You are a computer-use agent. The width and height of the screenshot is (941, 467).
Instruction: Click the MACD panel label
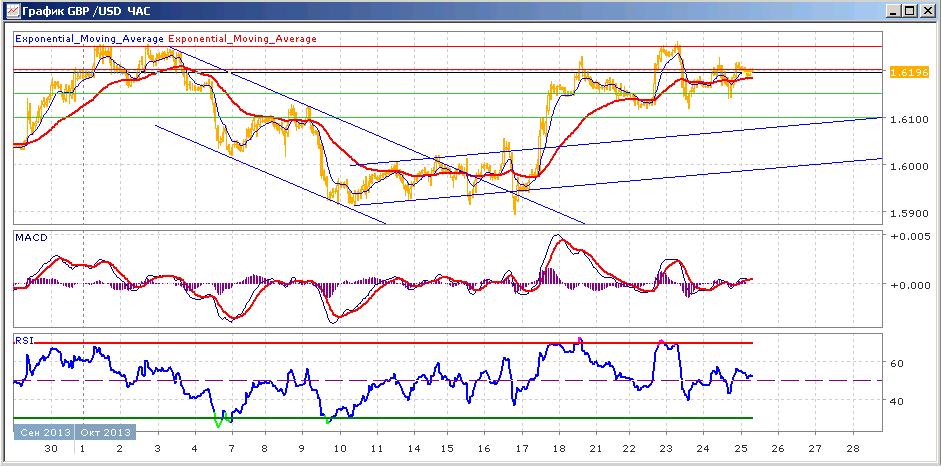[x=31, y=238]
